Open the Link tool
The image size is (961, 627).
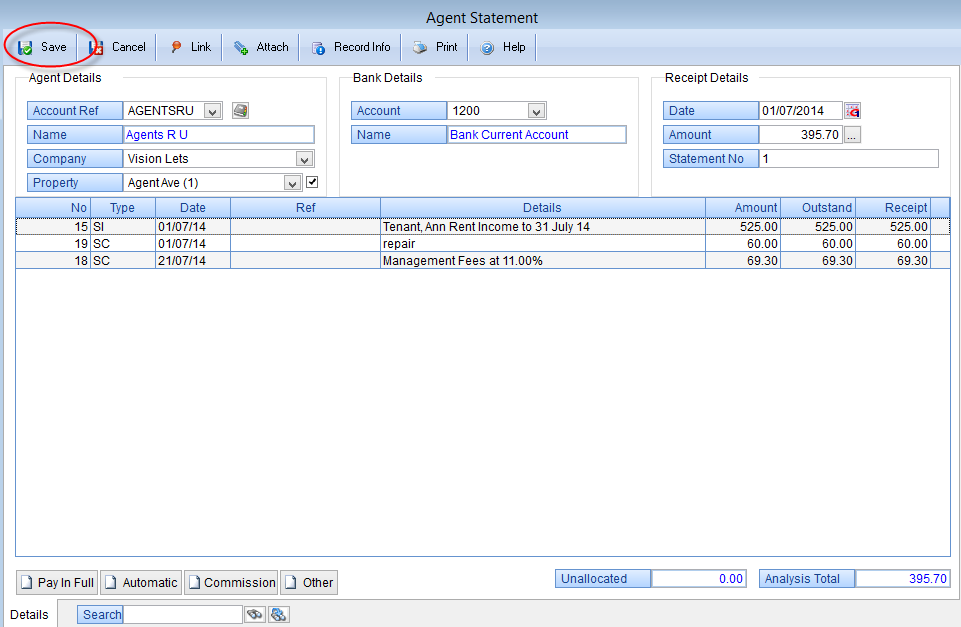click(191, 47)
